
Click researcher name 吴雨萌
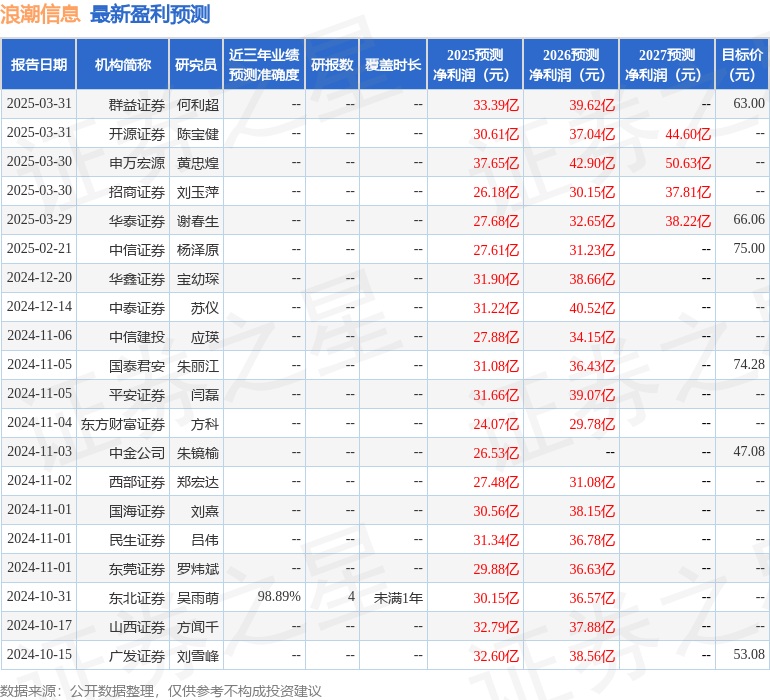[198, 597]
